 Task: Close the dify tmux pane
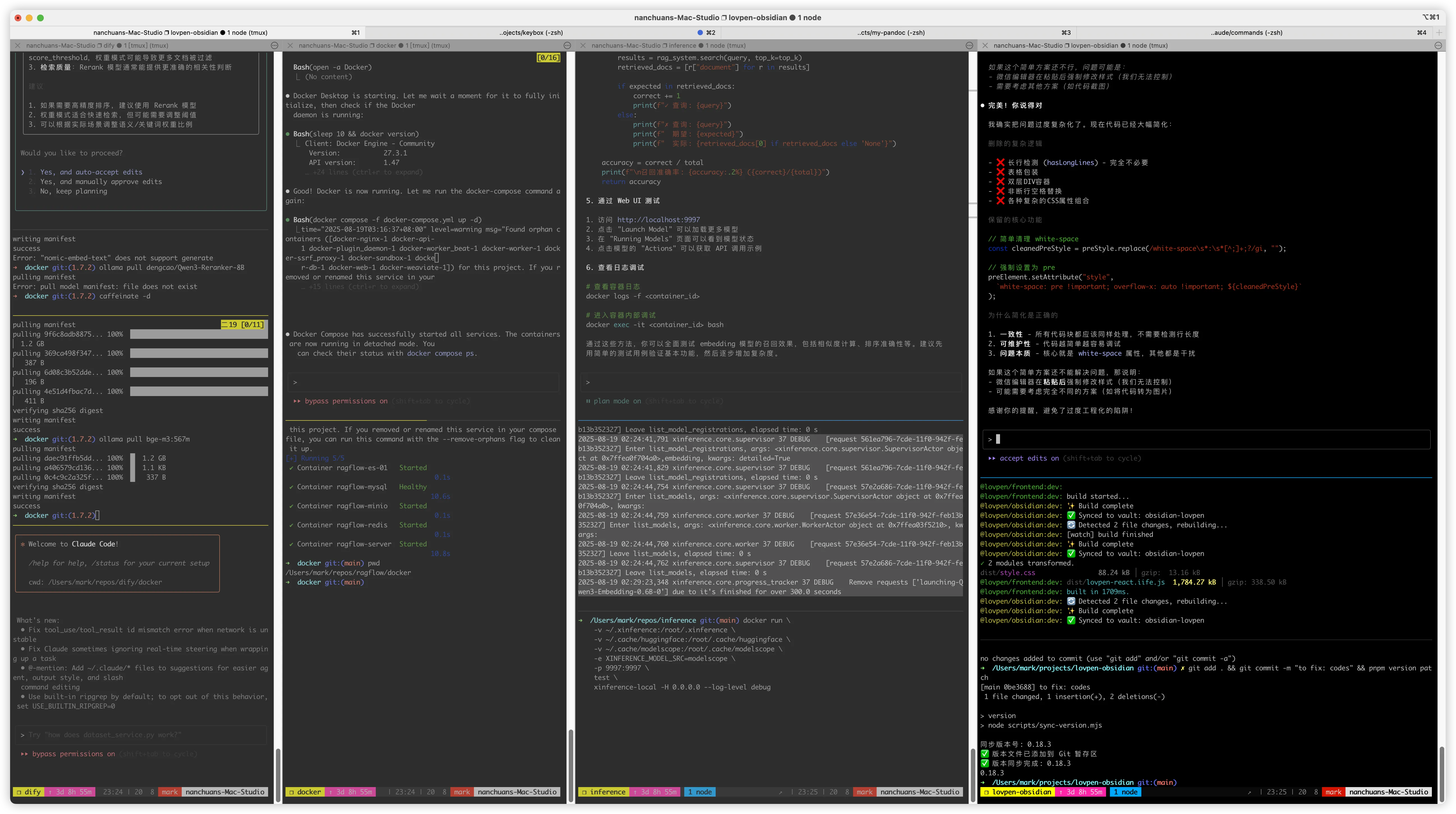click(x=17, y=45)
